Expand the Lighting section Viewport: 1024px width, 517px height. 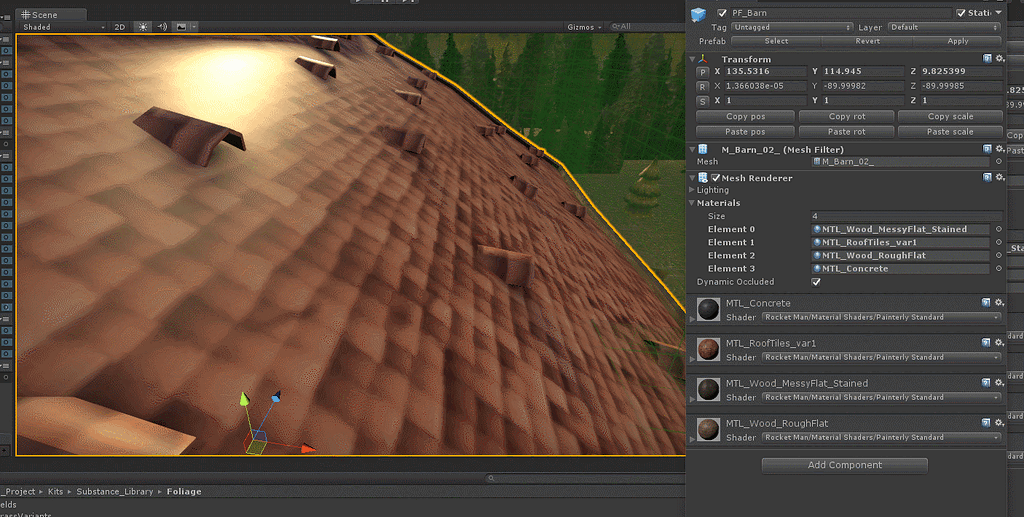692,190
